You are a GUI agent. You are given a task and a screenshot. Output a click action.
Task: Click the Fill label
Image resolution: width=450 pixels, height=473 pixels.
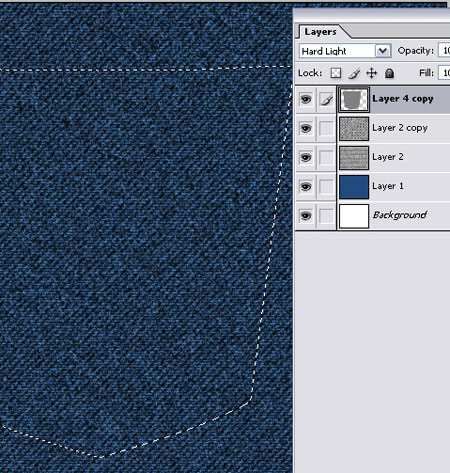click(x=426, y=73)
